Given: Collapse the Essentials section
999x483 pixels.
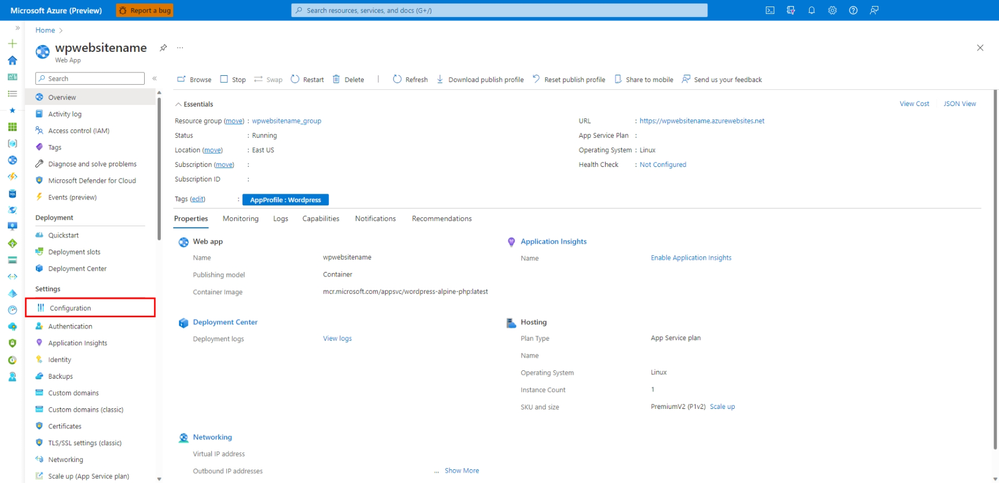Looking at the screenshot, I should pyautogui.click(x=194, y=104).
